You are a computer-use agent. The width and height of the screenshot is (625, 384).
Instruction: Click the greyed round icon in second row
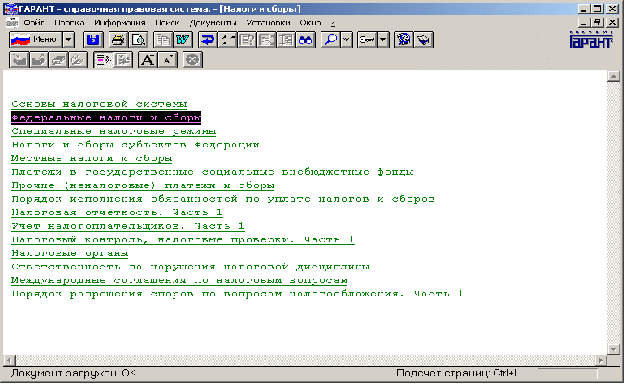tap(193, 60)
